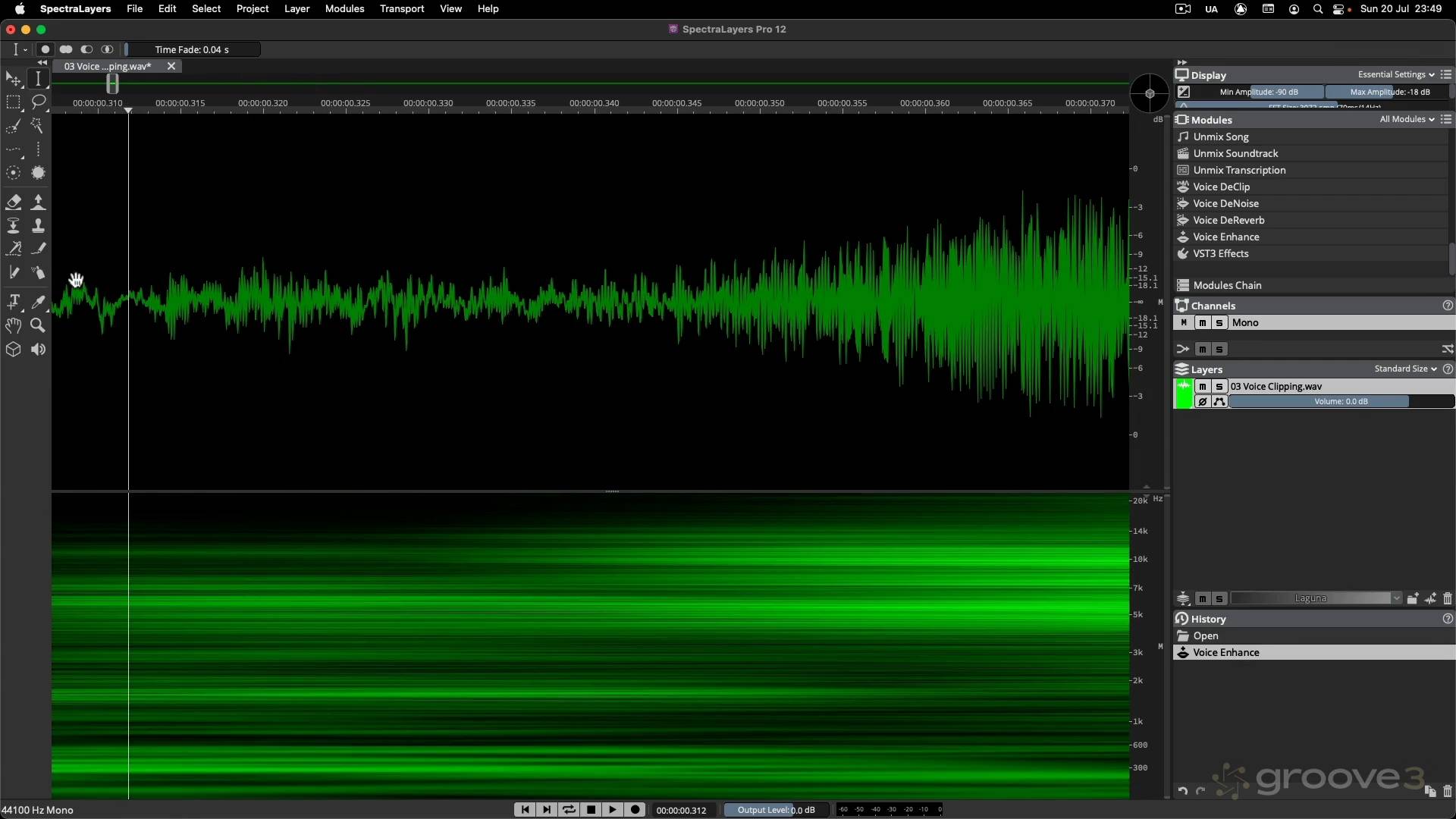The width and height of the screenshot is (1456, 819).
Task: Open the Standard Size layers dropdown
Action: tap(1405, 369)
